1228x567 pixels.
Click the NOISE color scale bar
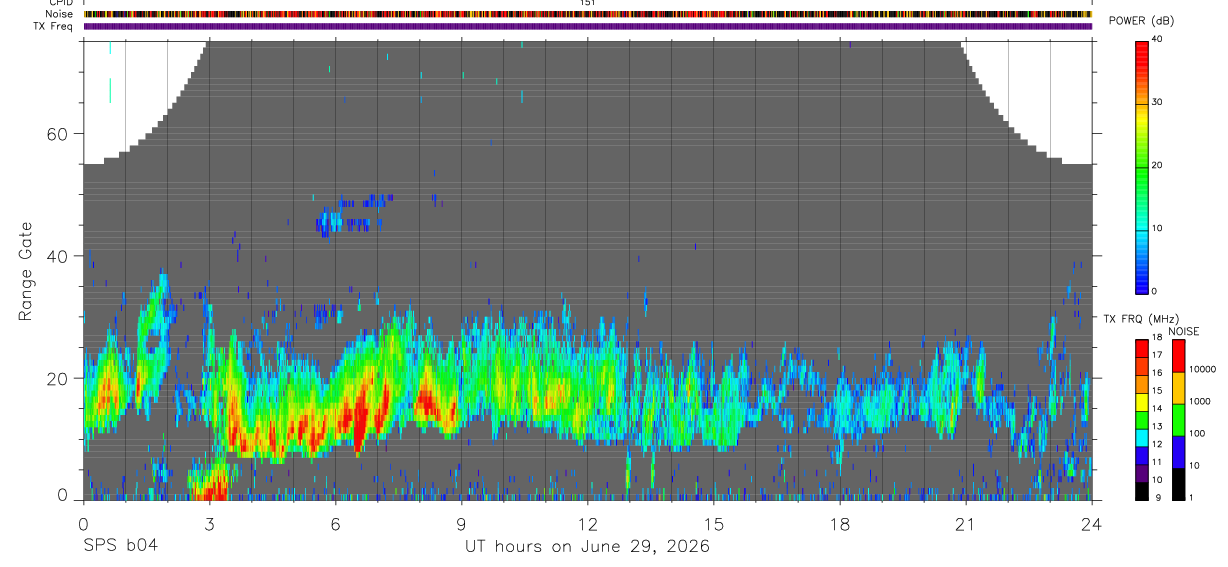pyautogui.click(x=1177, y=419)
